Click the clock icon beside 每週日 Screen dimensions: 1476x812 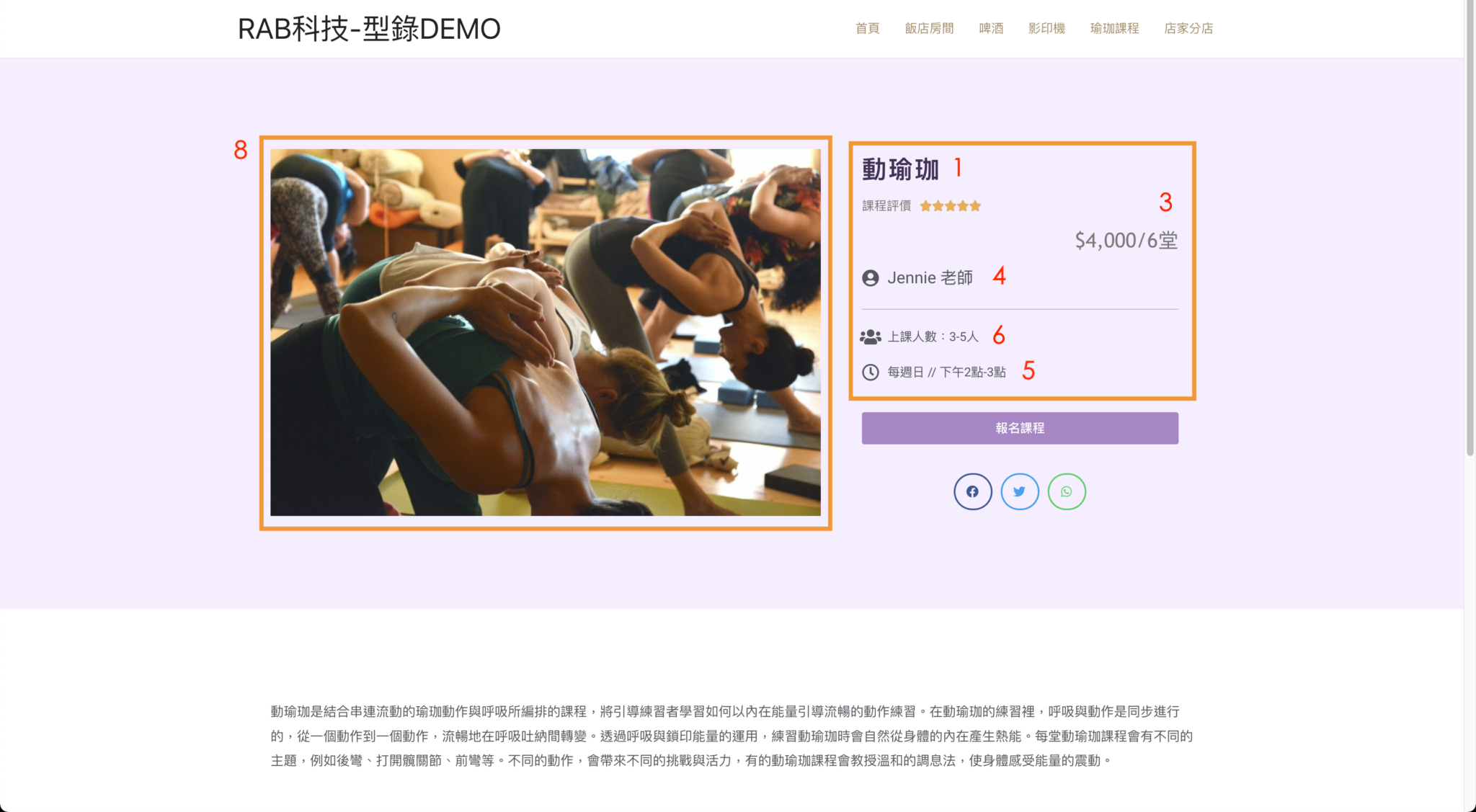[871, 372]
